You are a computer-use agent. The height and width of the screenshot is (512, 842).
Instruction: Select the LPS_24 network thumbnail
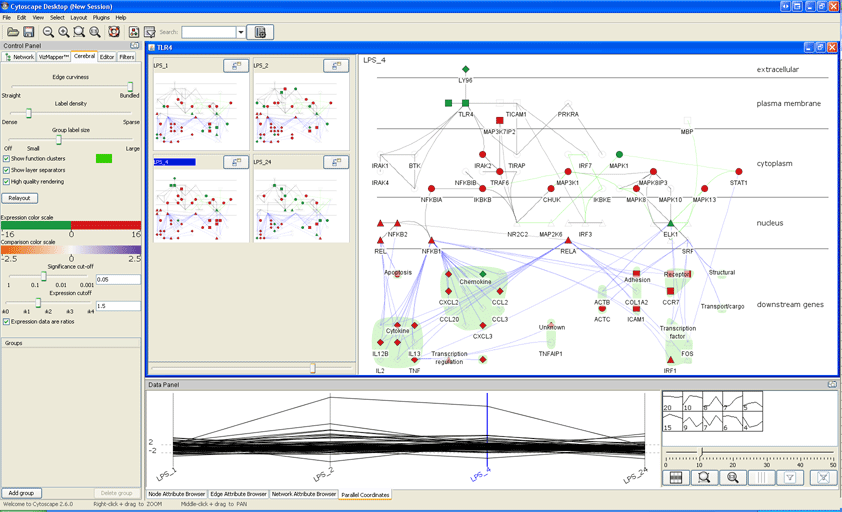pyautogui.click(x=301, y=204)
